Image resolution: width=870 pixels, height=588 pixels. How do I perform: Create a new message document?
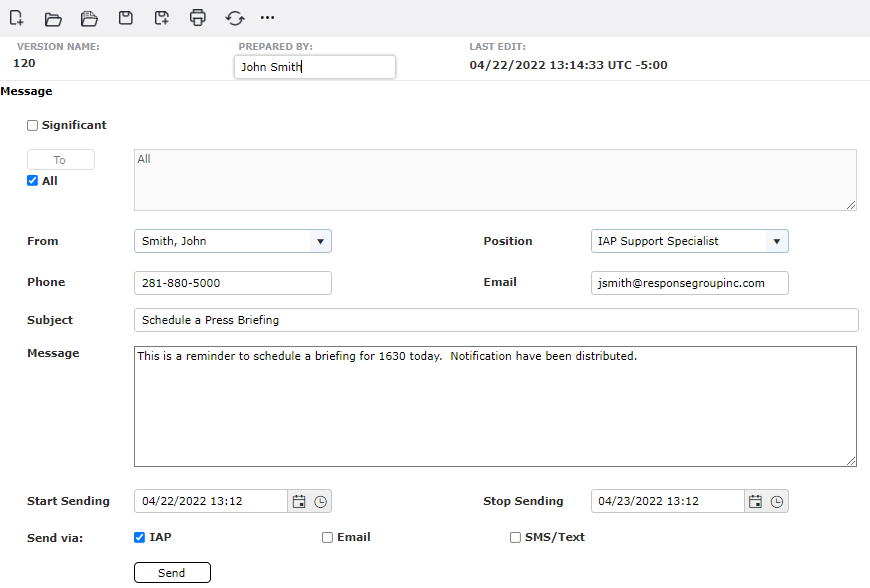click(17, 18)
